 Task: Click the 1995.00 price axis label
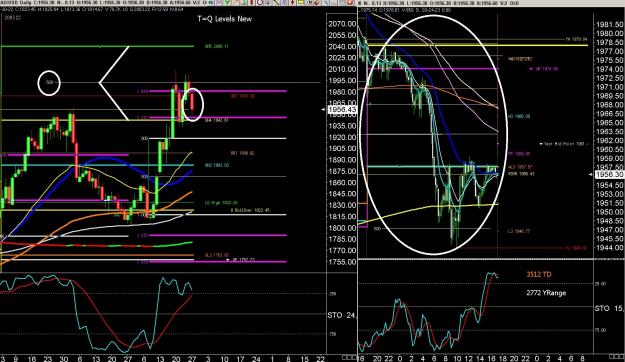point(342,81)
